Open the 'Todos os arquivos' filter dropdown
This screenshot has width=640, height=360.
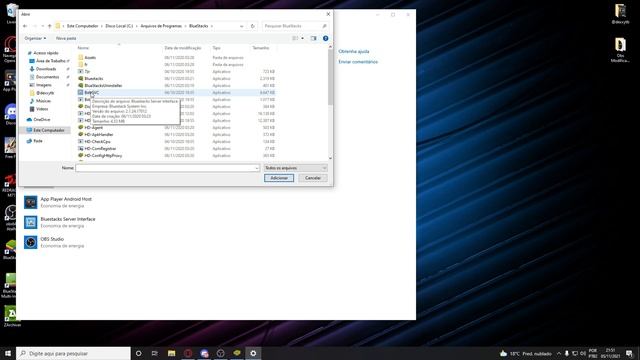click(x=295, y=168)
